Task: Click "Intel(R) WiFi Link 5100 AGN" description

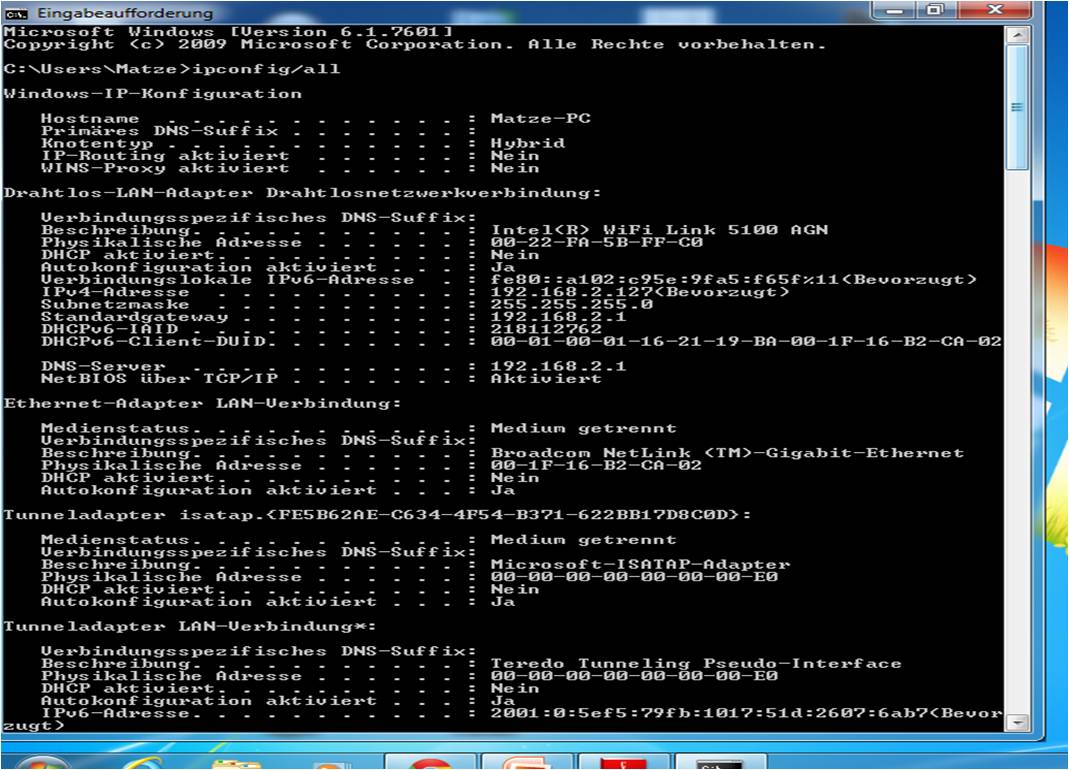Action: pos(659,230)
